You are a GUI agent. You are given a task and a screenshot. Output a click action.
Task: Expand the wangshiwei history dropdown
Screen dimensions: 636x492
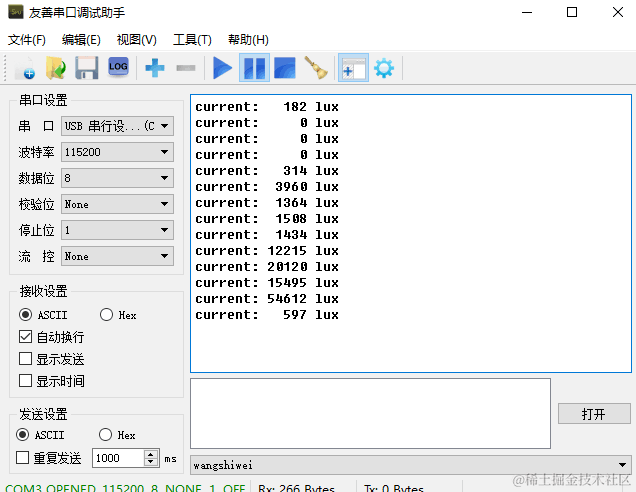pyautogui.click(x=410, y=465)
